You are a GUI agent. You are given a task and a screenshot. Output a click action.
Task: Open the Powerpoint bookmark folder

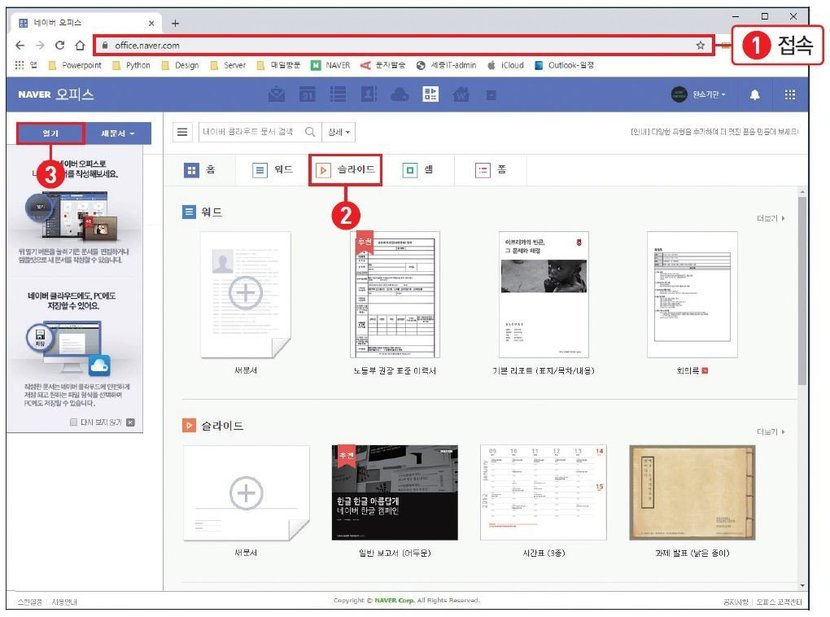75,65
